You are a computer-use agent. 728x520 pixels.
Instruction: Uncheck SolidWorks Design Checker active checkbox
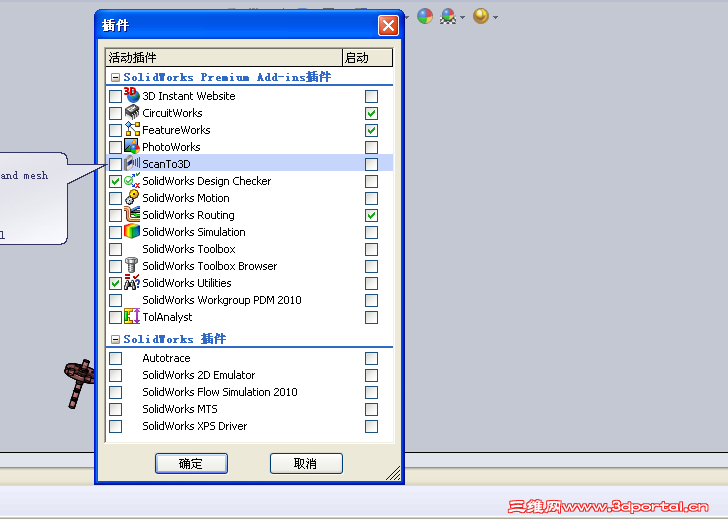116,181
